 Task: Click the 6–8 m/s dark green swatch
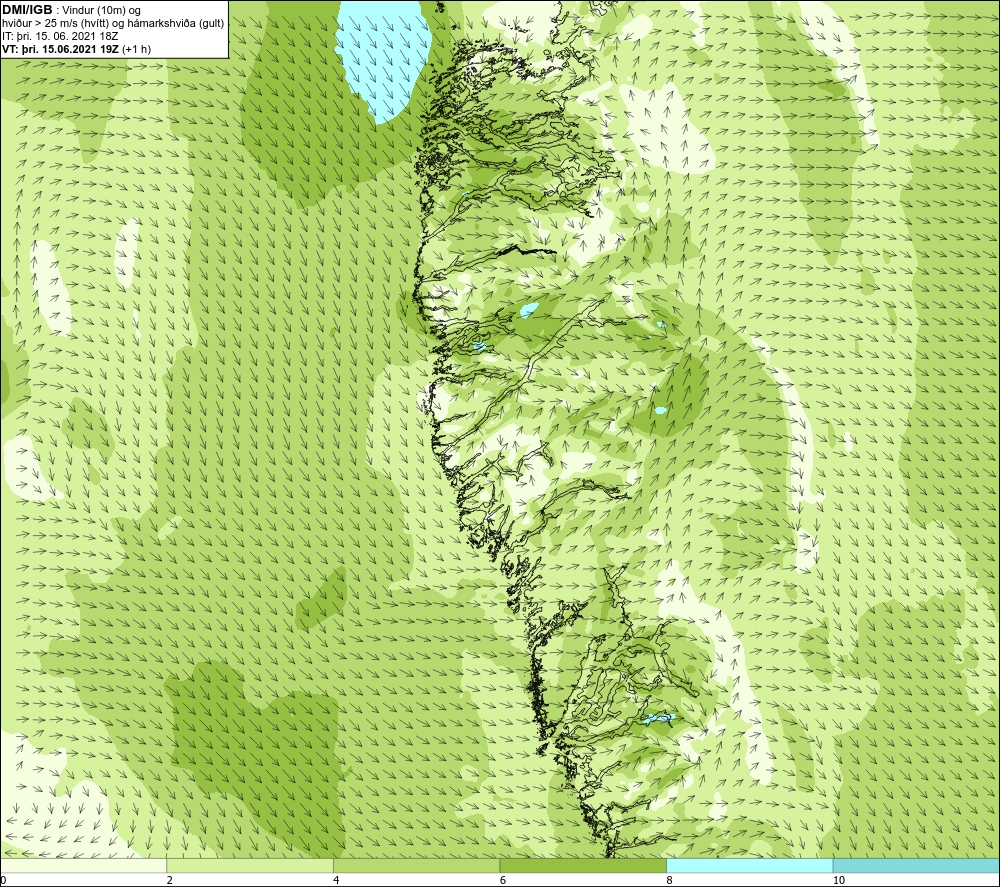[x=583, y=865]
